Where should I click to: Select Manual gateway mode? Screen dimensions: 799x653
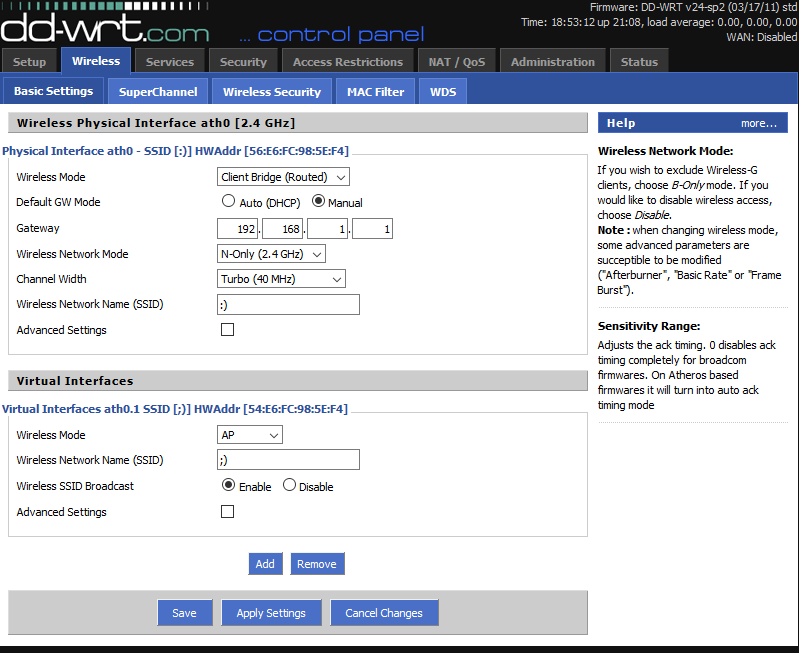[318, 201]
